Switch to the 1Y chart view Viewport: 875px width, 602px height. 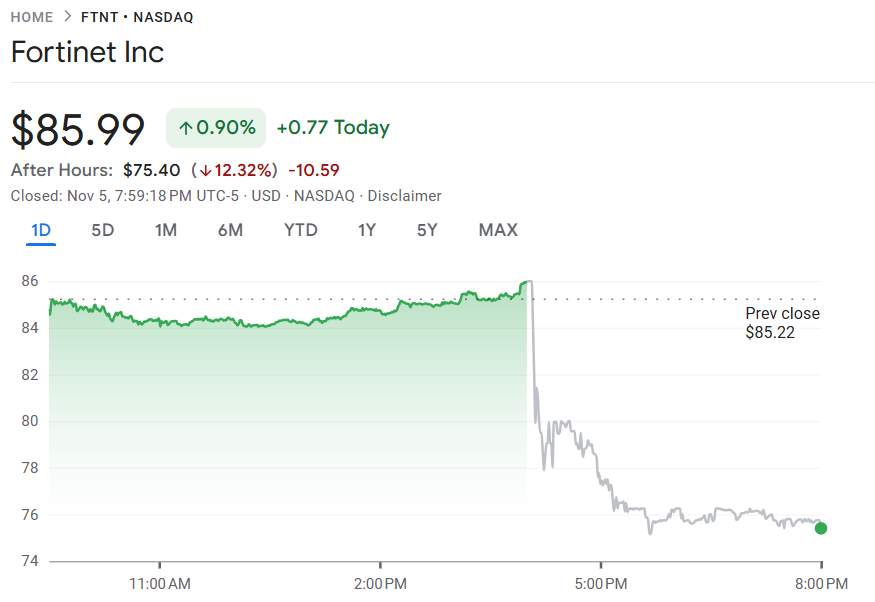pos(367,230)
